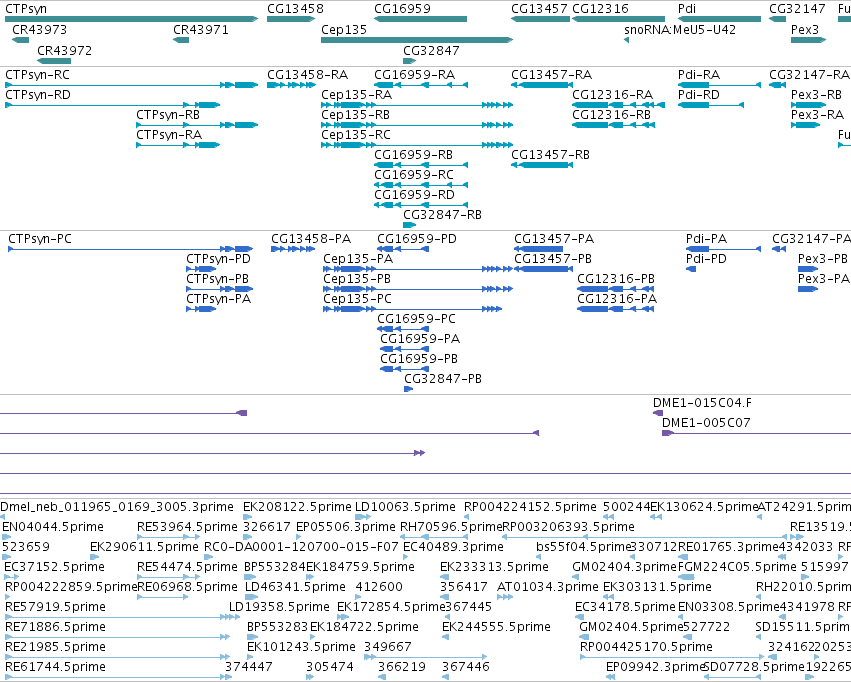851x682 pixels.
Task: Select the CTPsyn-PD protein label
Action: (219, 259)
